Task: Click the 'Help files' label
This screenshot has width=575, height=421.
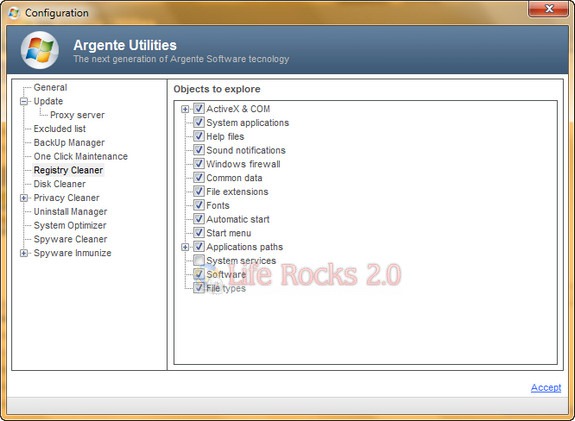Action: click(225, 136)
